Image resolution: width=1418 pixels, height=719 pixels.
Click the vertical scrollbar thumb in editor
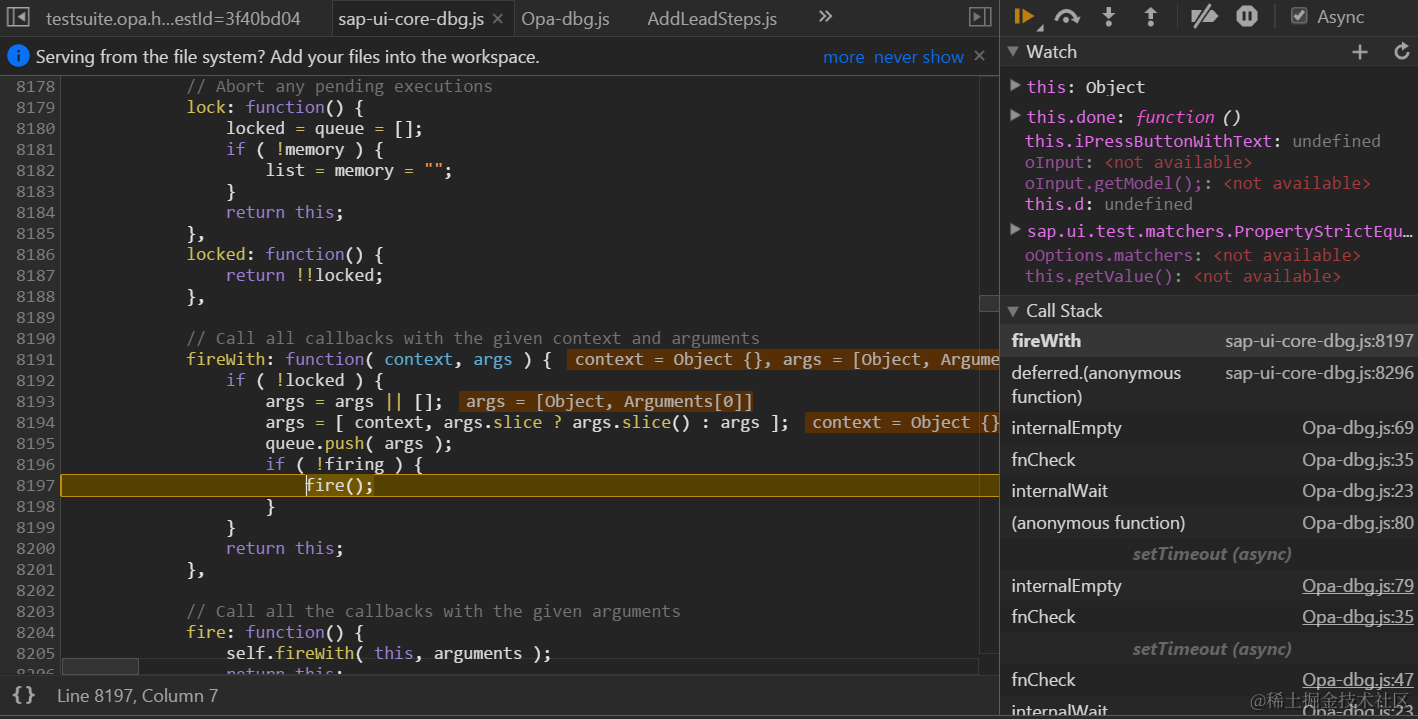pos(989,303)
